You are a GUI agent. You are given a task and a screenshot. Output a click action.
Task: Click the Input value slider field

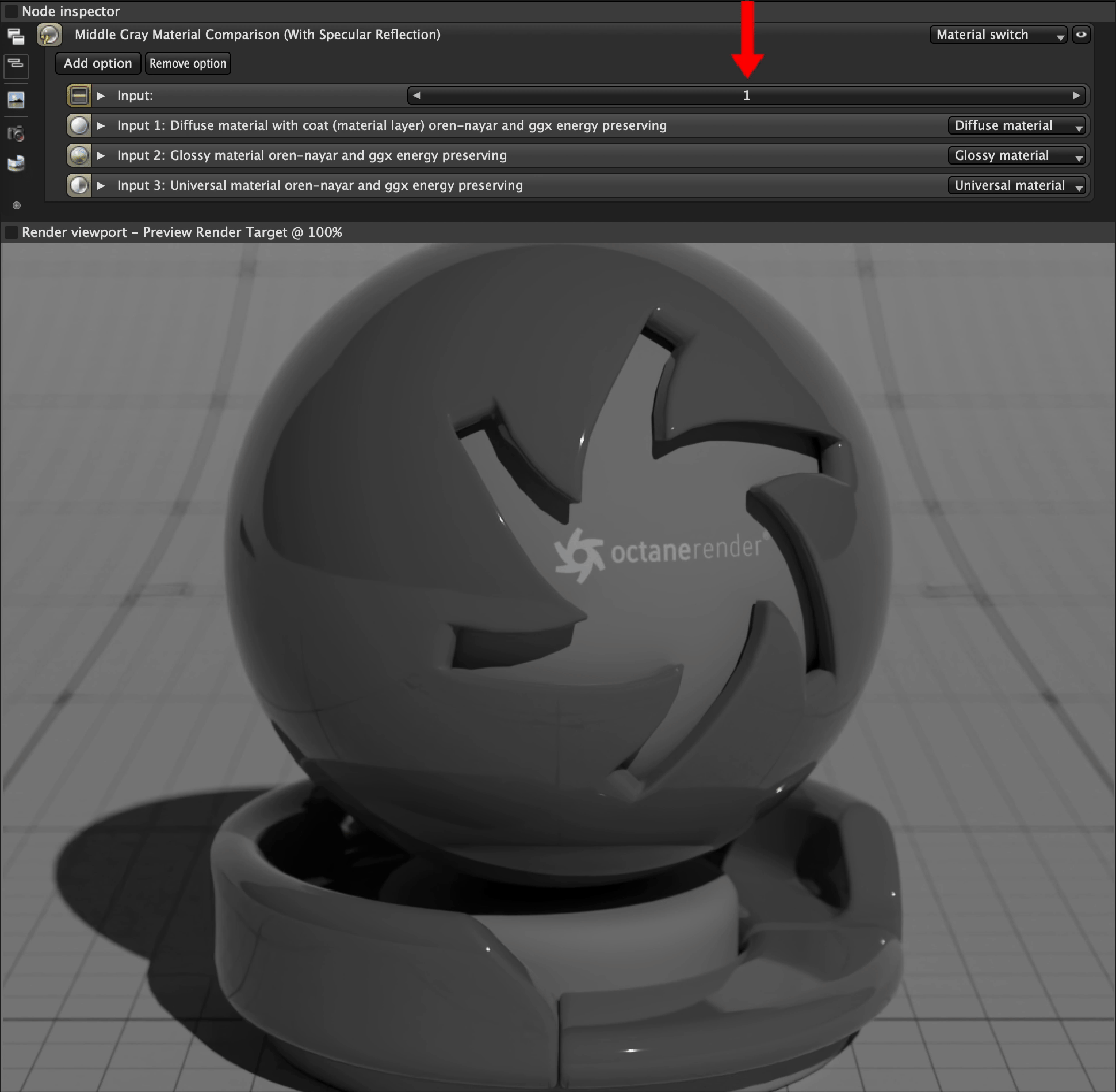click(746, 96)
